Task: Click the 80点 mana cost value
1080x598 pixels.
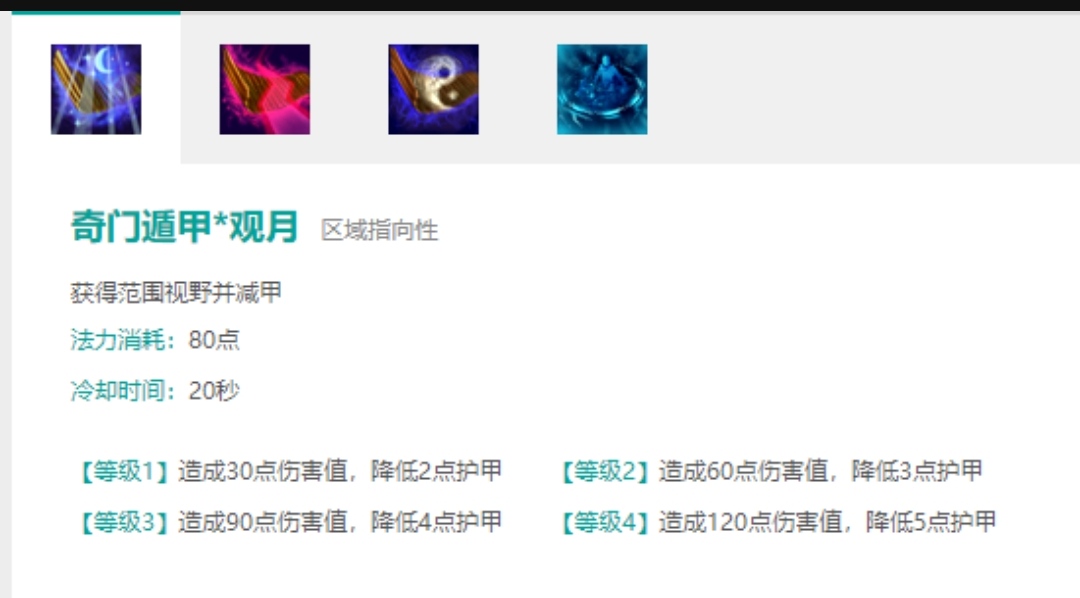Action: tap(214, 340)
